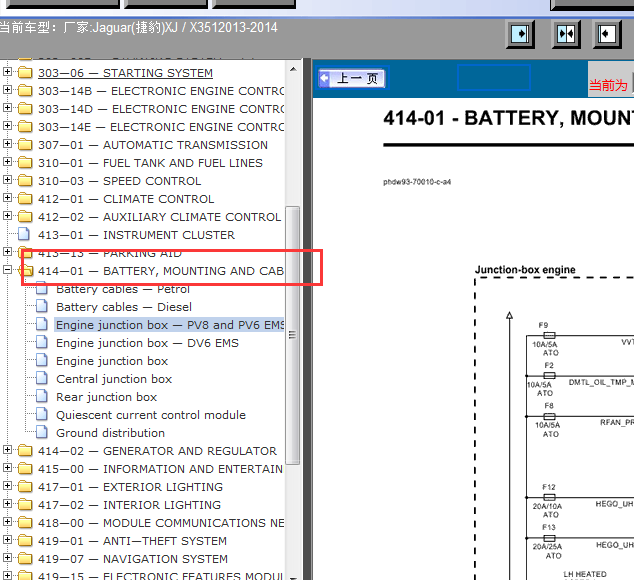Viewport: 634px width, 580px height.
Task: Click the empty blue-outlined toolbar box
Action: [494, 77]
